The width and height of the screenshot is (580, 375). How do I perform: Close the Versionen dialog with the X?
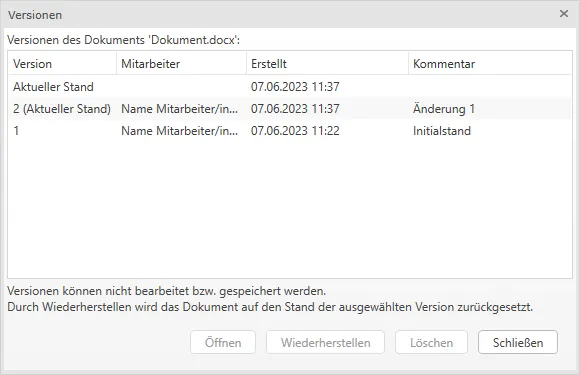click(564, 14)
